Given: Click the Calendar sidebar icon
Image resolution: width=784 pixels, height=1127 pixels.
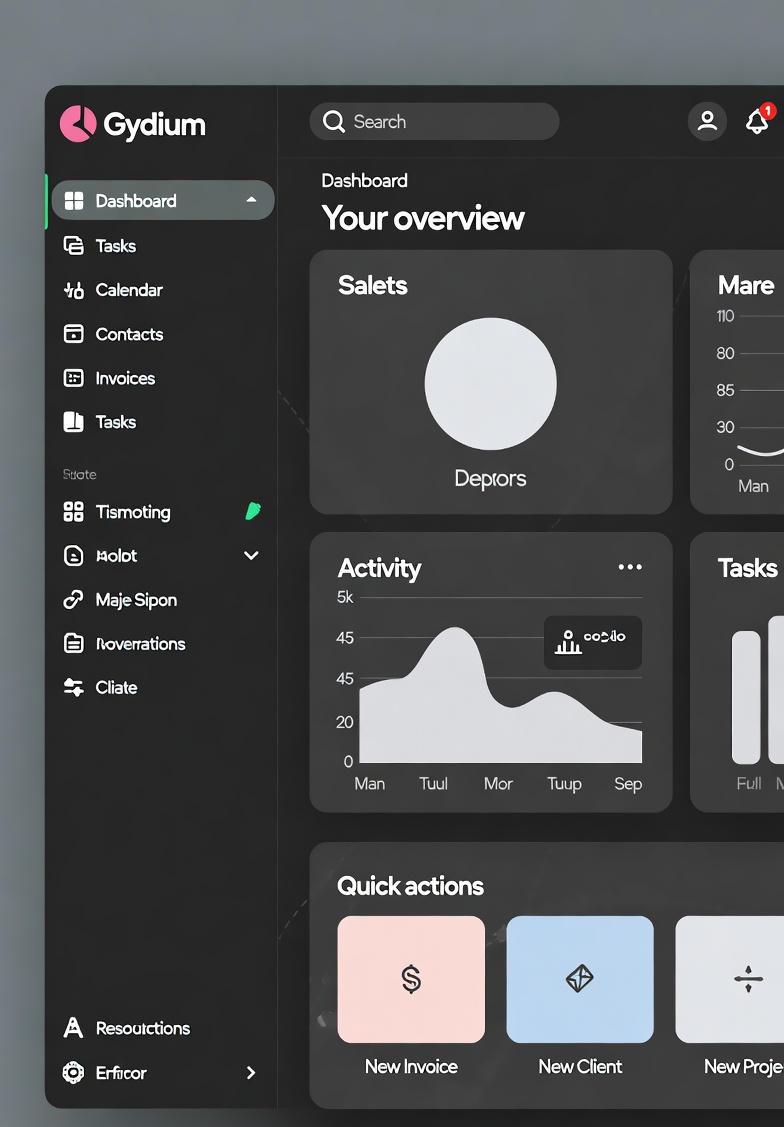Looking at the screenshot, I should 73,290.
